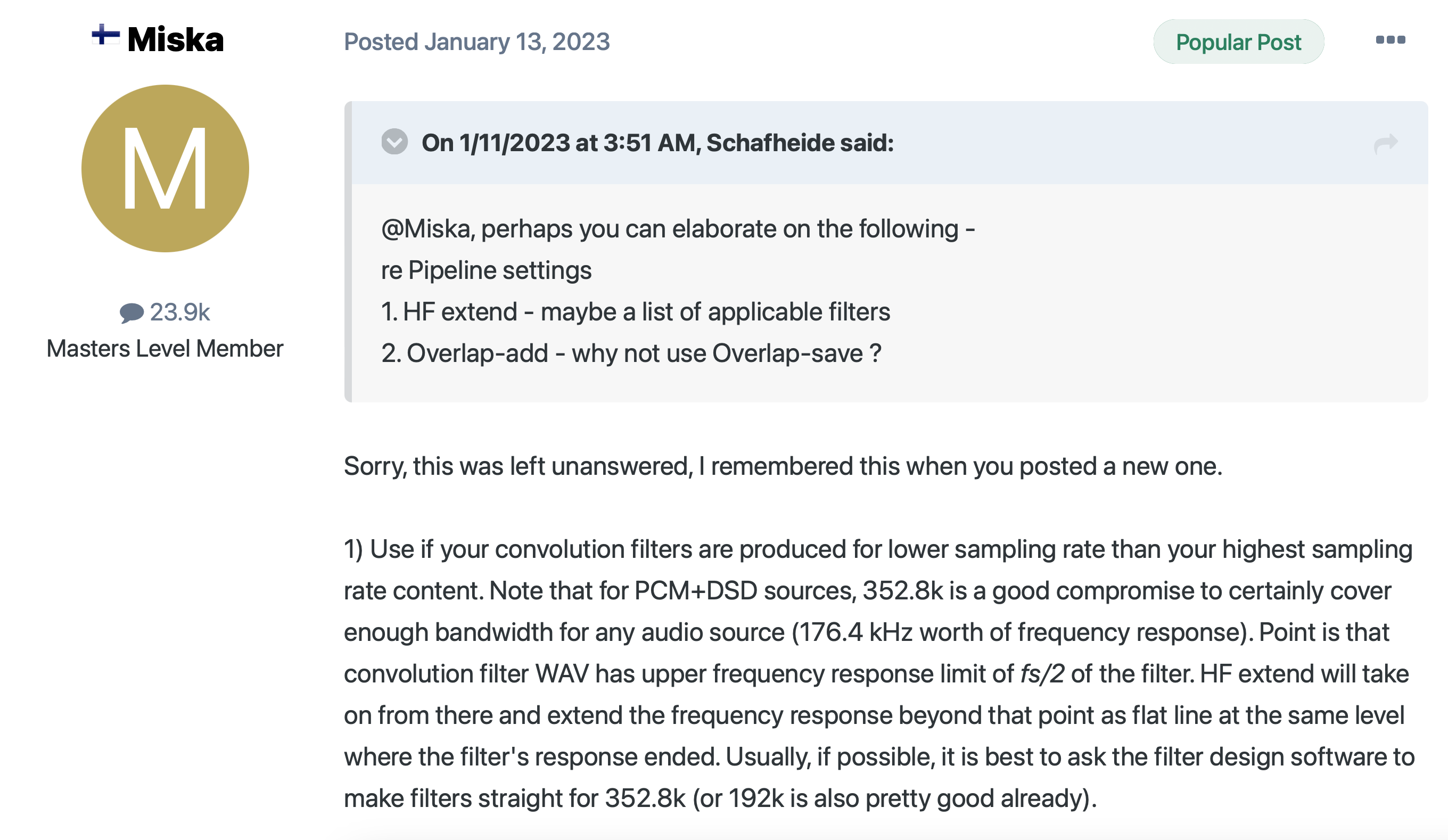
Task: Open the three-dot post options menu
Action: pyautogui.click(x=1389, y=39)
